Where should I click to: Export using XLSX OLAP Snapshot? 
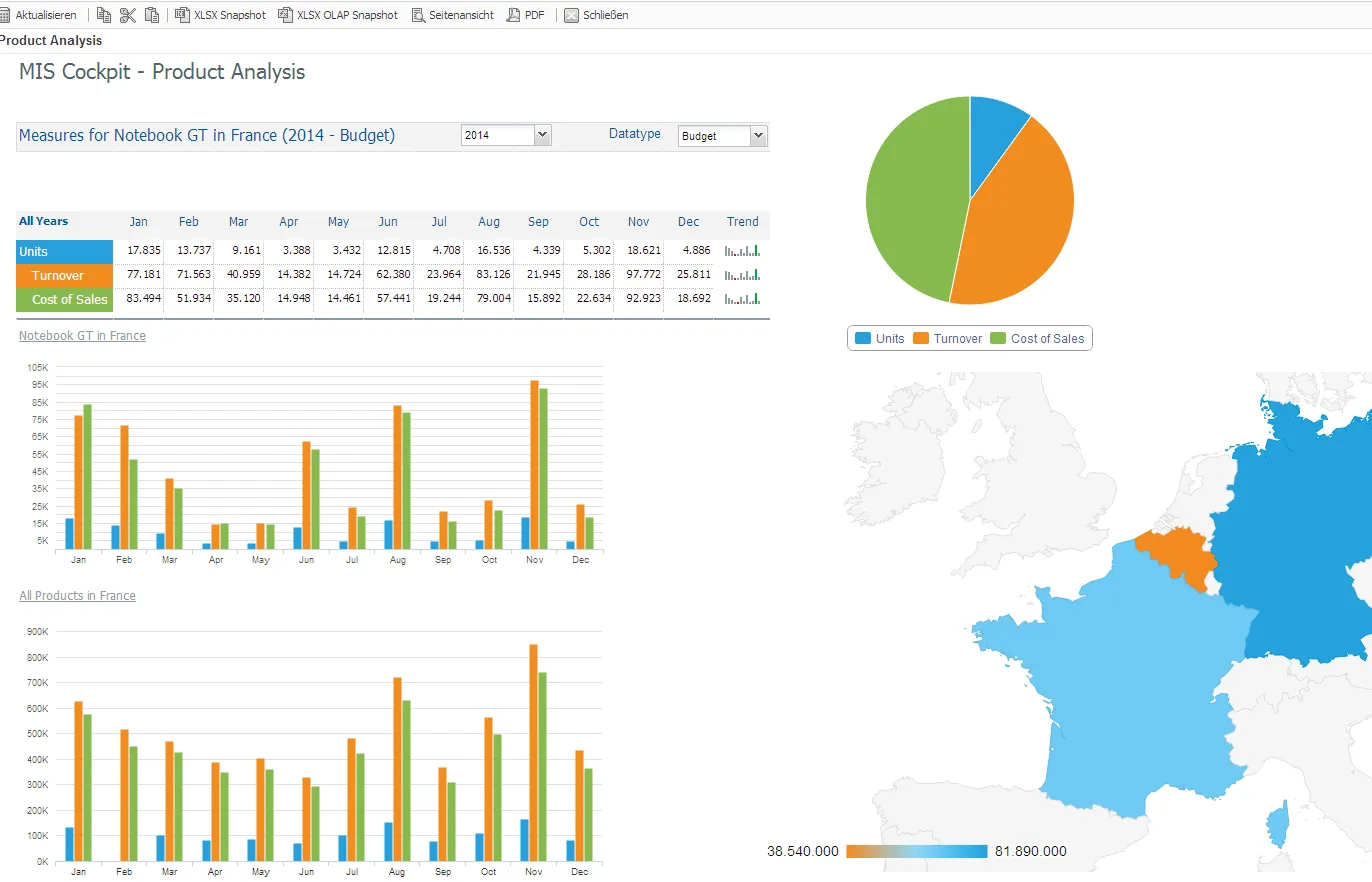pyautogui.click(x=338, y=15)
